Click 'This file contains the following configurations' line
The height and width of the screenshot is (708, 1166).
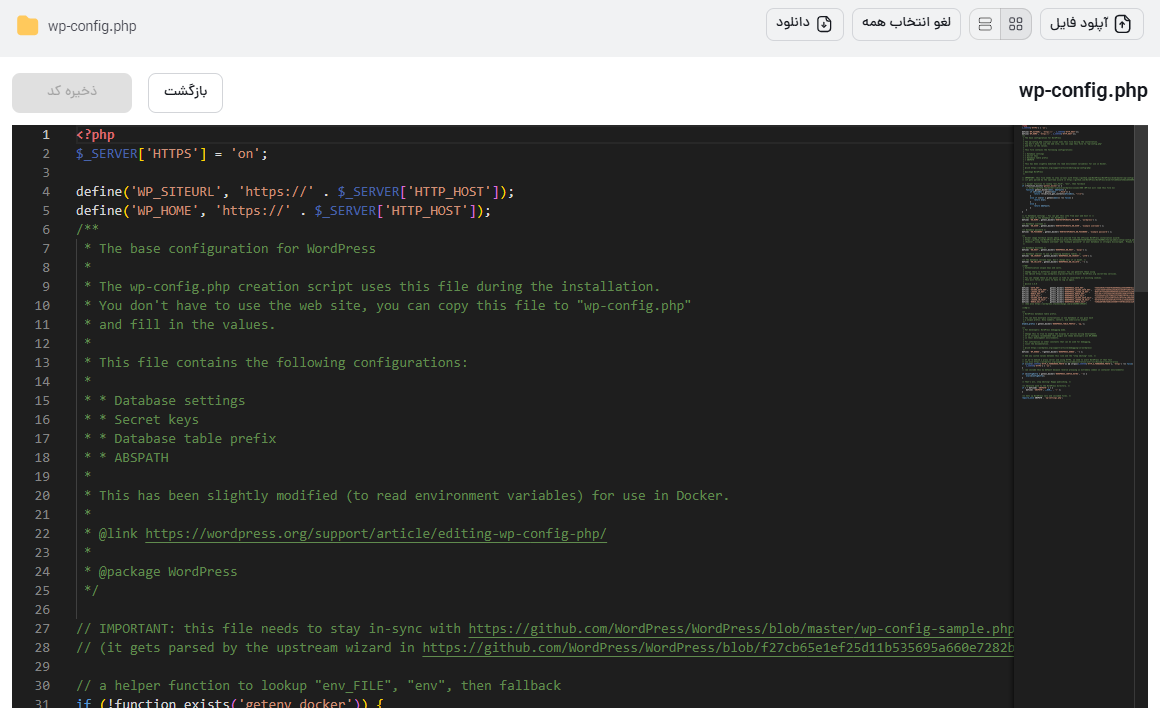pyautogui.click(x=276, y=363)
